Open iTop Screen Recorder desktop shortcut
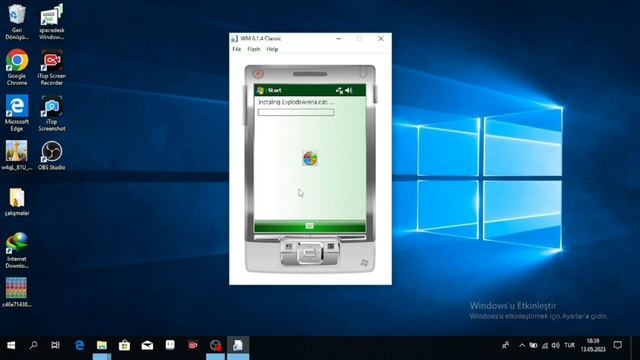The image size is (640, 360). (x=51, y=67)
